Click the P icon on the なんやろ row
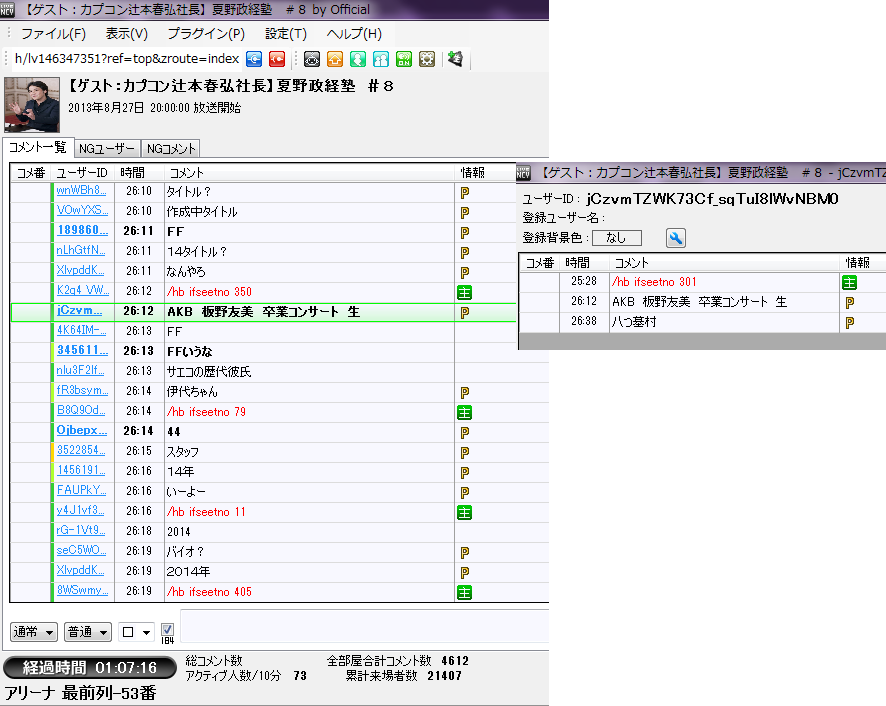 pos(464,273)
